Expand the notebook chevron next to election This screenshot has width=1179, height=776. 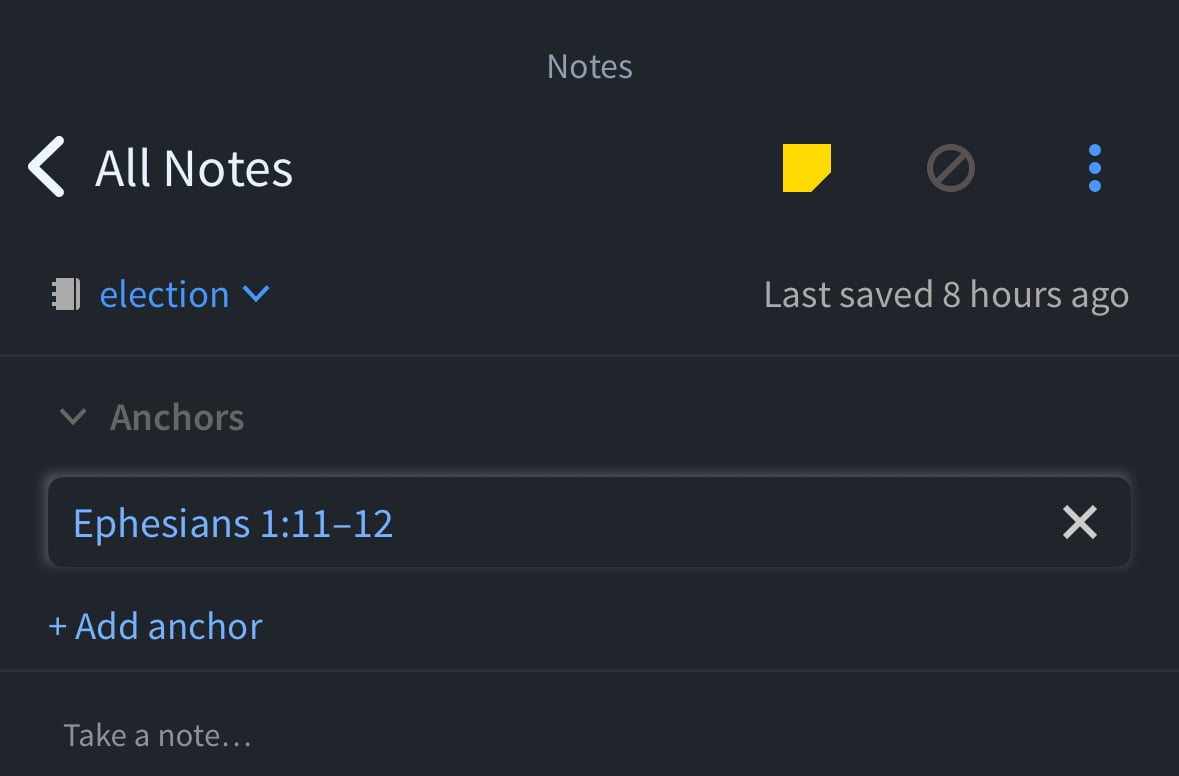[x=256, y=294]
